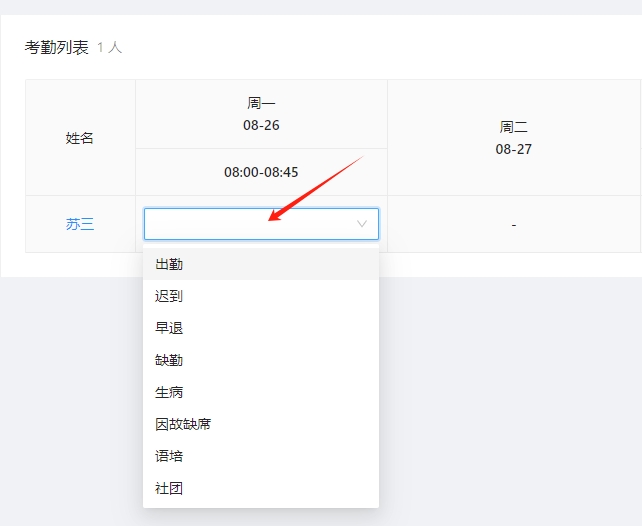Open student 苏三's name link
Image resolution: width=642 pixels, height=526 pixels.
tap(80, 224)
